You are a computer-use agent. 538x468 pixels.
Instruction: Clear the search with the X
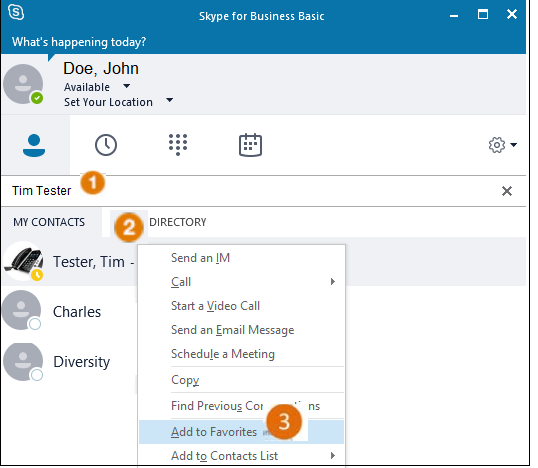(507, 191)
